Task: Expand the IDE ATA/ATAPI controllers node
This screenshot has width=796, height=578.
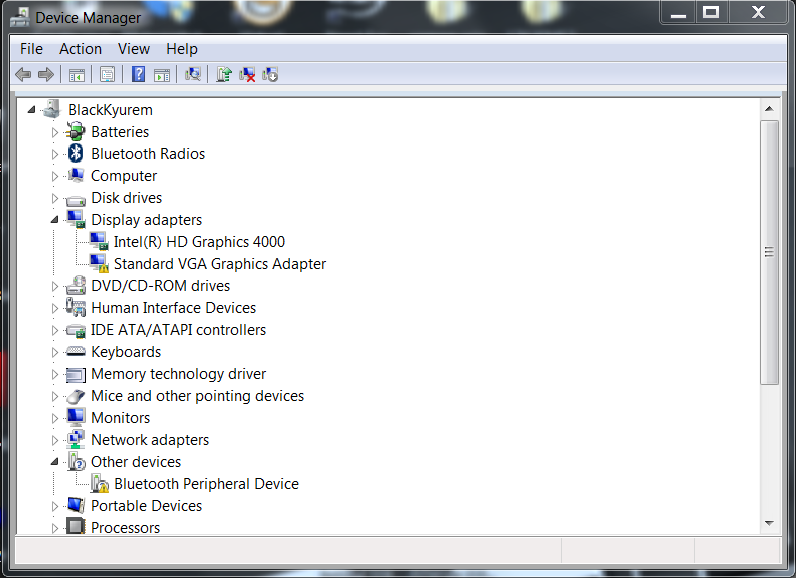Action: [55, 330]
